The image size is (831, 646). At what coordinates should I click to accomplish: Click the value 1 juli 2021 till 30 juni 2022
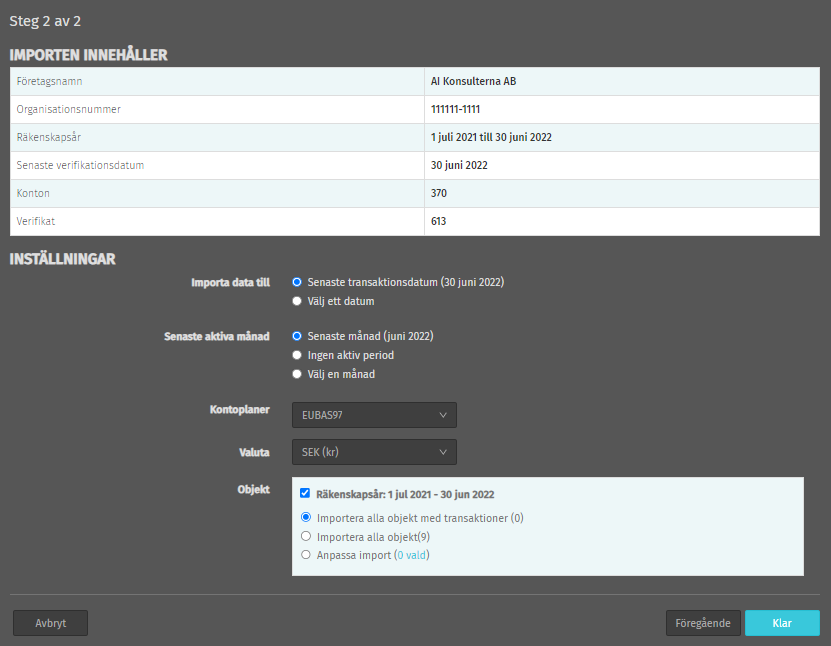tap(491, 137)
